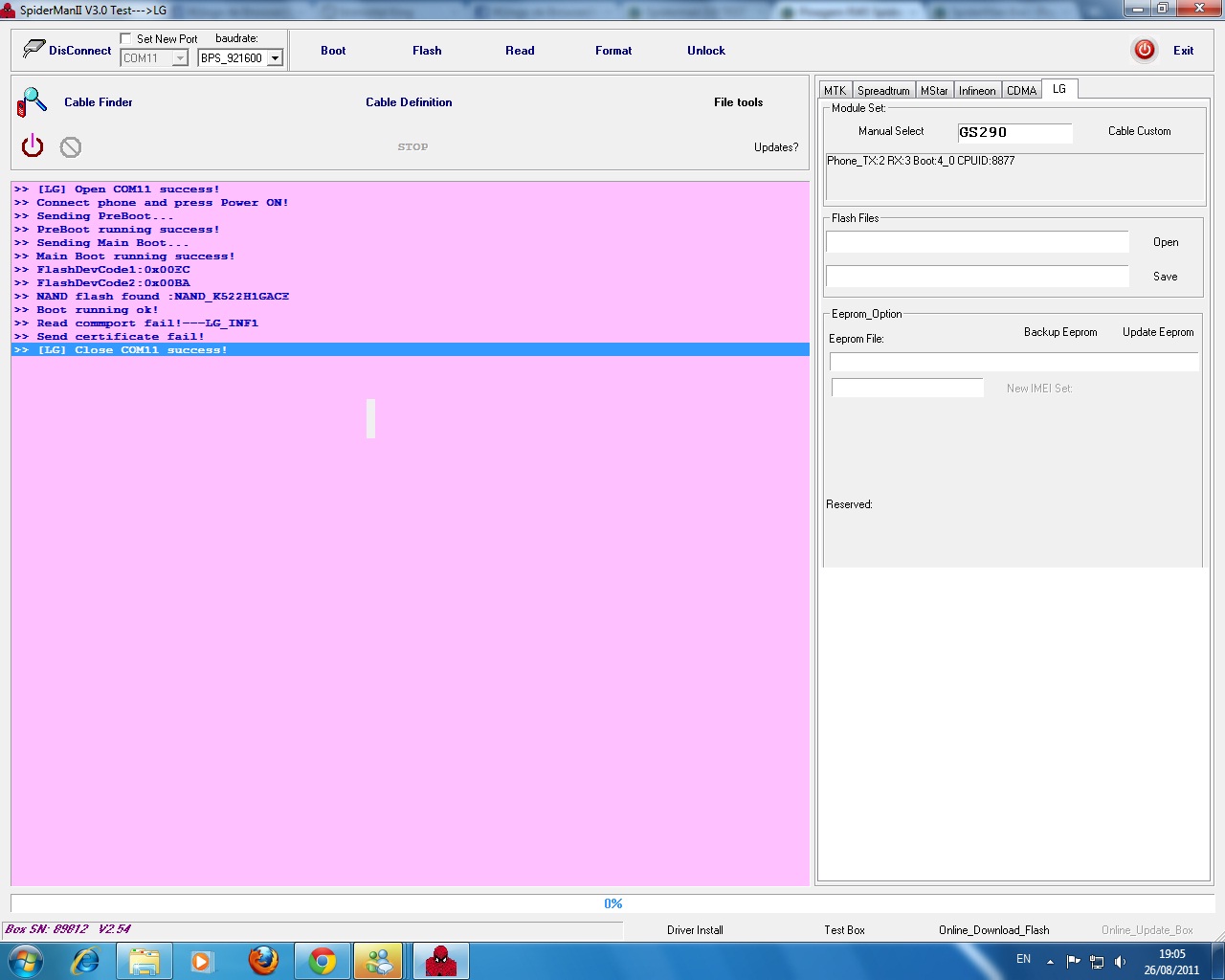Viewport: 1225px width, 980px height.
Task: Select the LG tab
Action: (1059, 89)
